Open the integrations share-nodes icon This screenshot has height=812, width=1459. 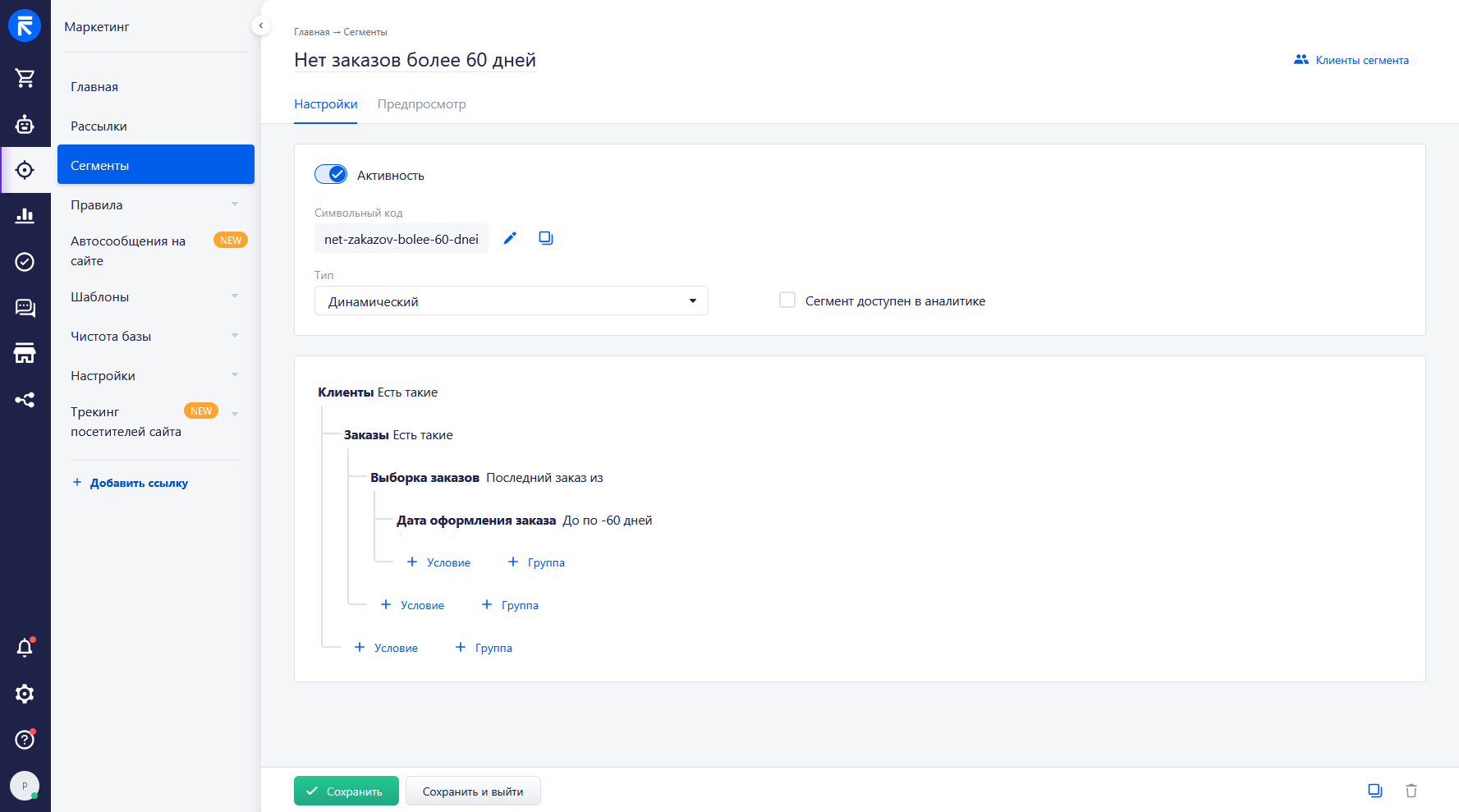[25, 400]
